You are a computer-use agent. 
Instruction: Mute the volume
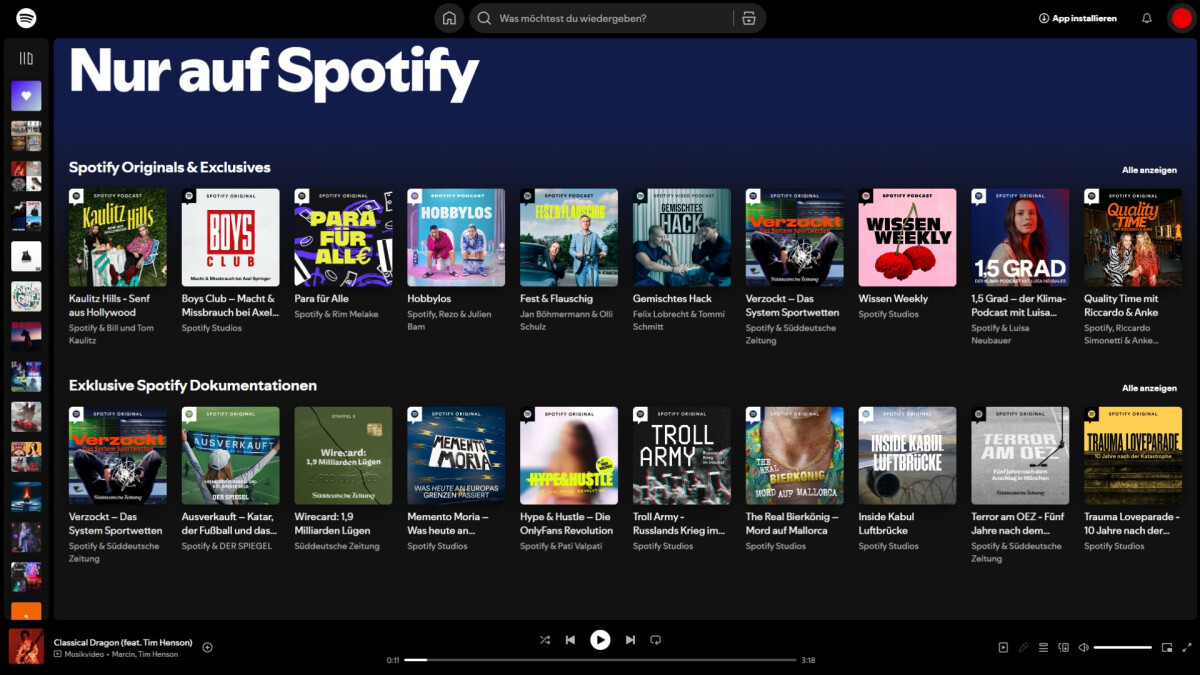tap(1082, 647)
